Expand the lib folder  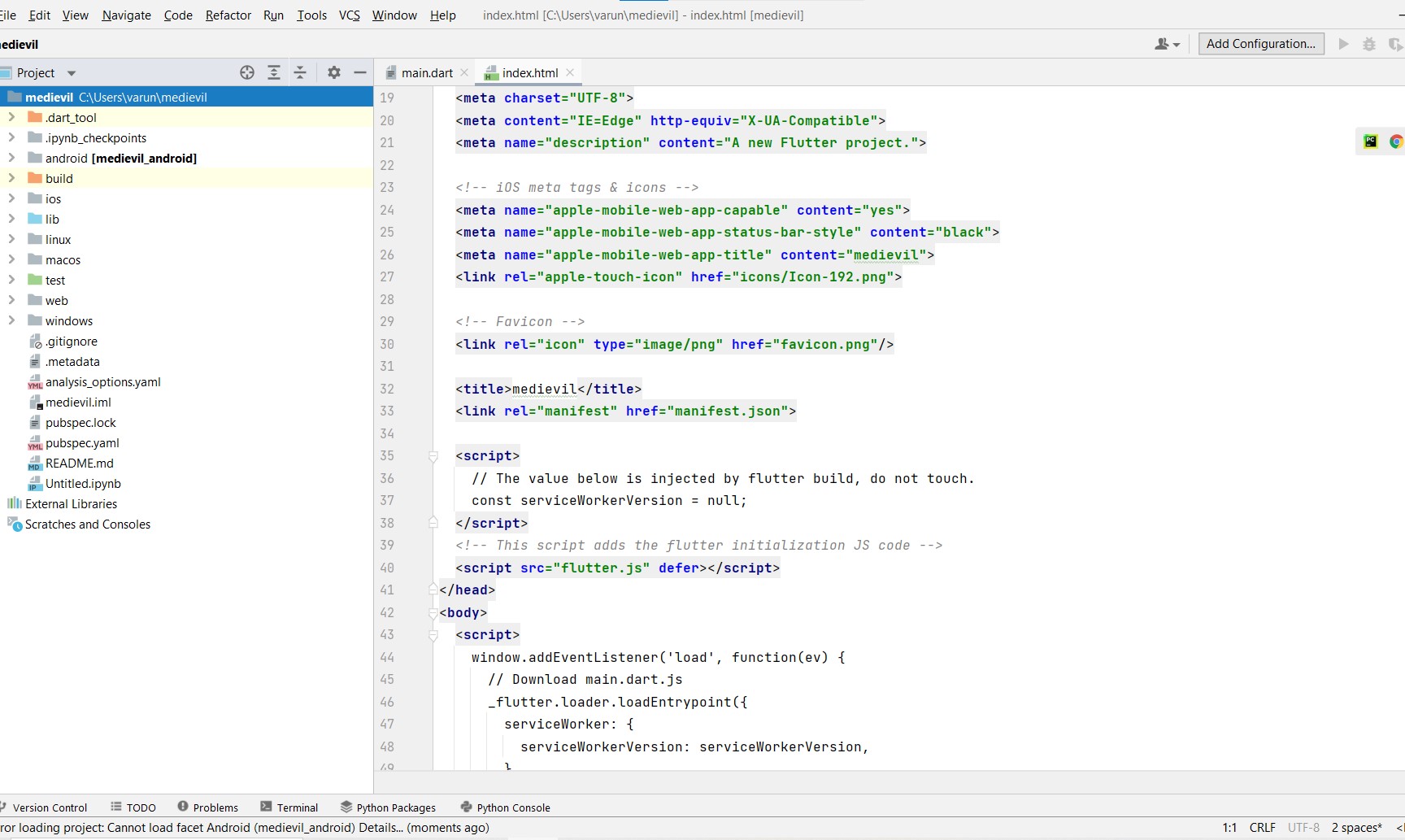click(x=11, y=219)
